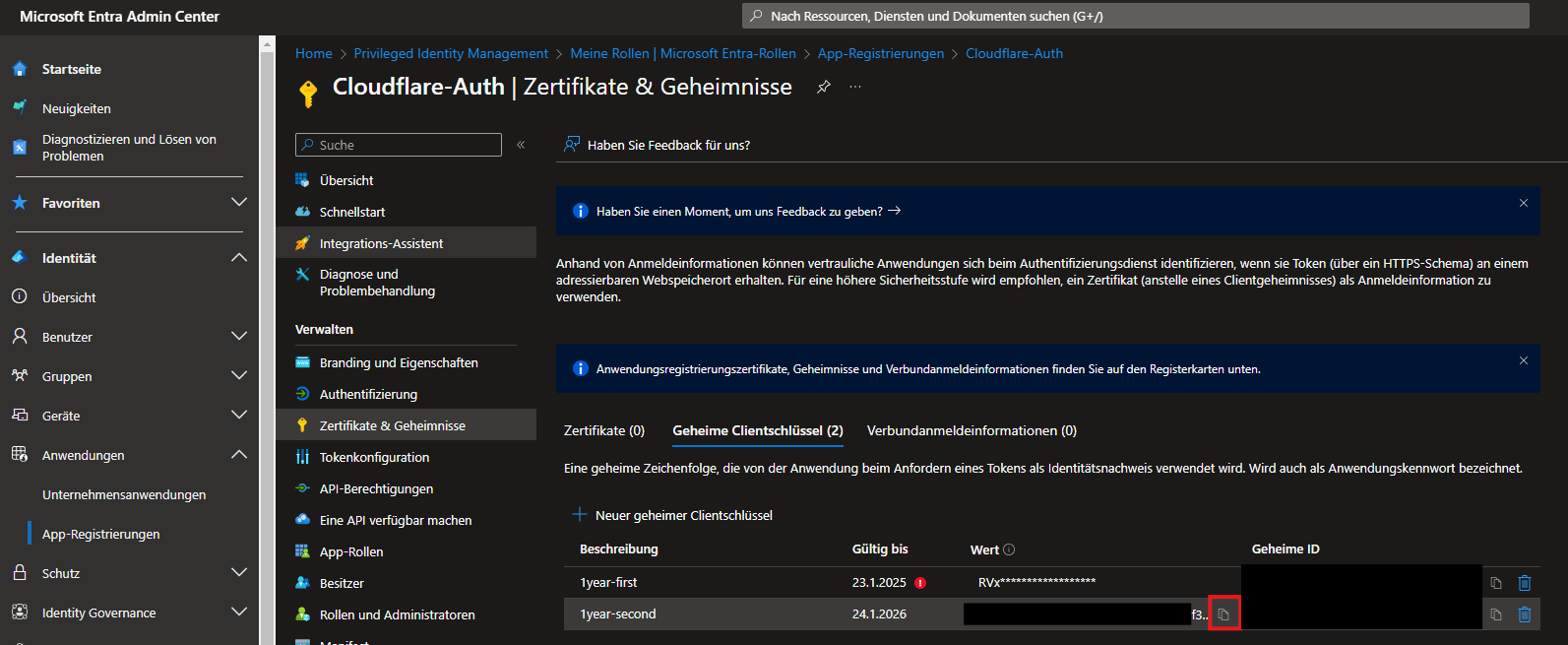Click the Identity Governance icon
Image resolution: width=1568 pixels, height=645 pixels.
pyautogui.click(x=20, y=612)
